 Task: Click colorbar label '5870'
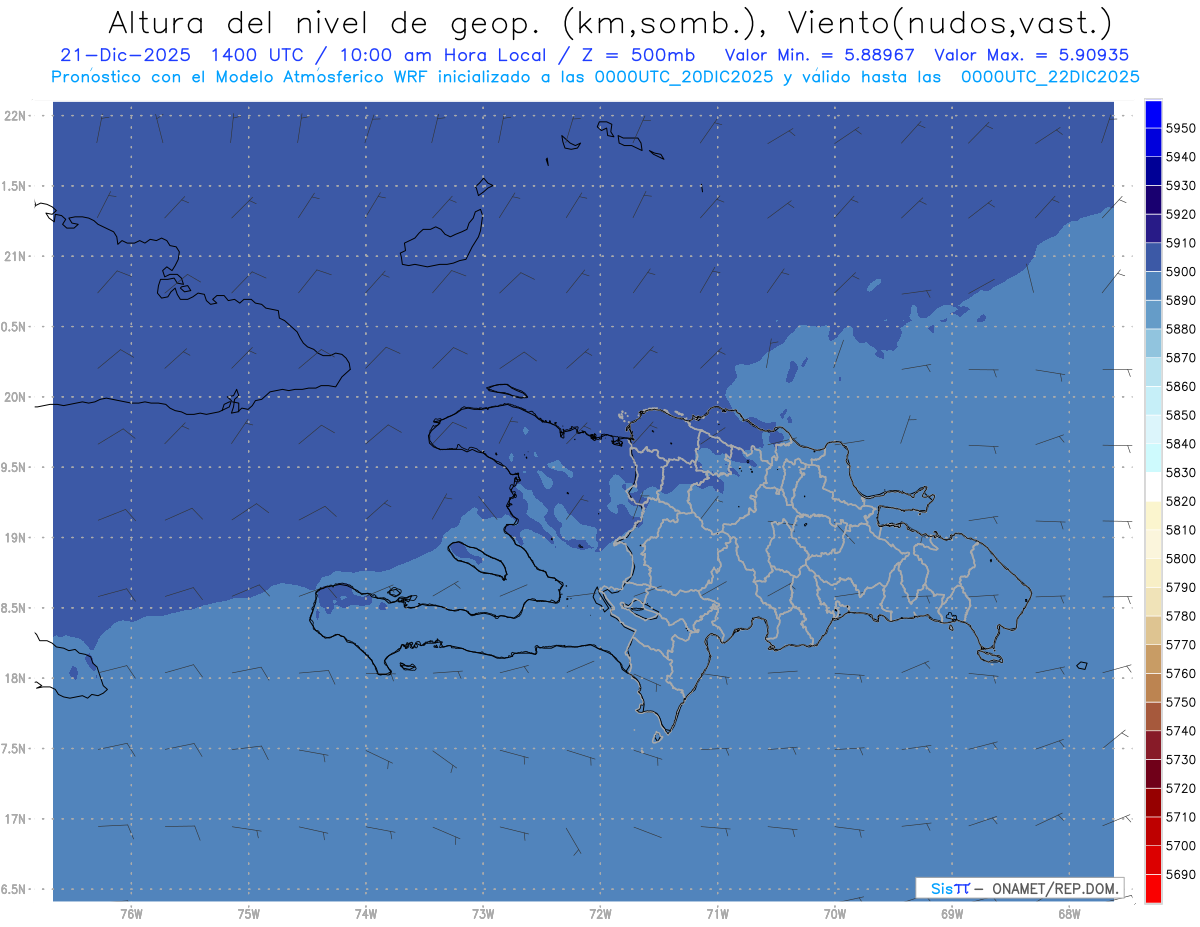click(1181, 358)
